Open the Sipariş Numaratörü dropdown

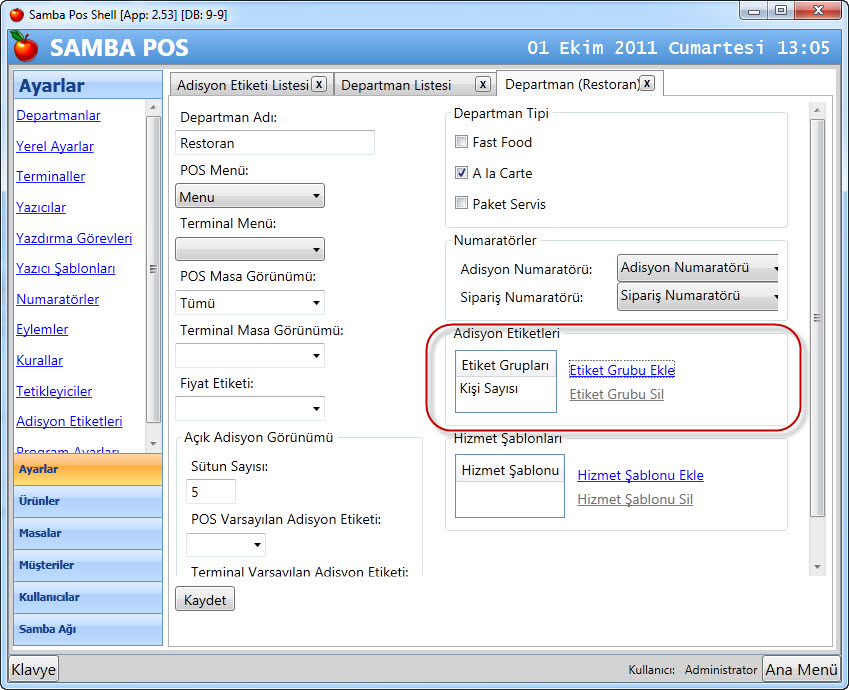pos(697,296)
